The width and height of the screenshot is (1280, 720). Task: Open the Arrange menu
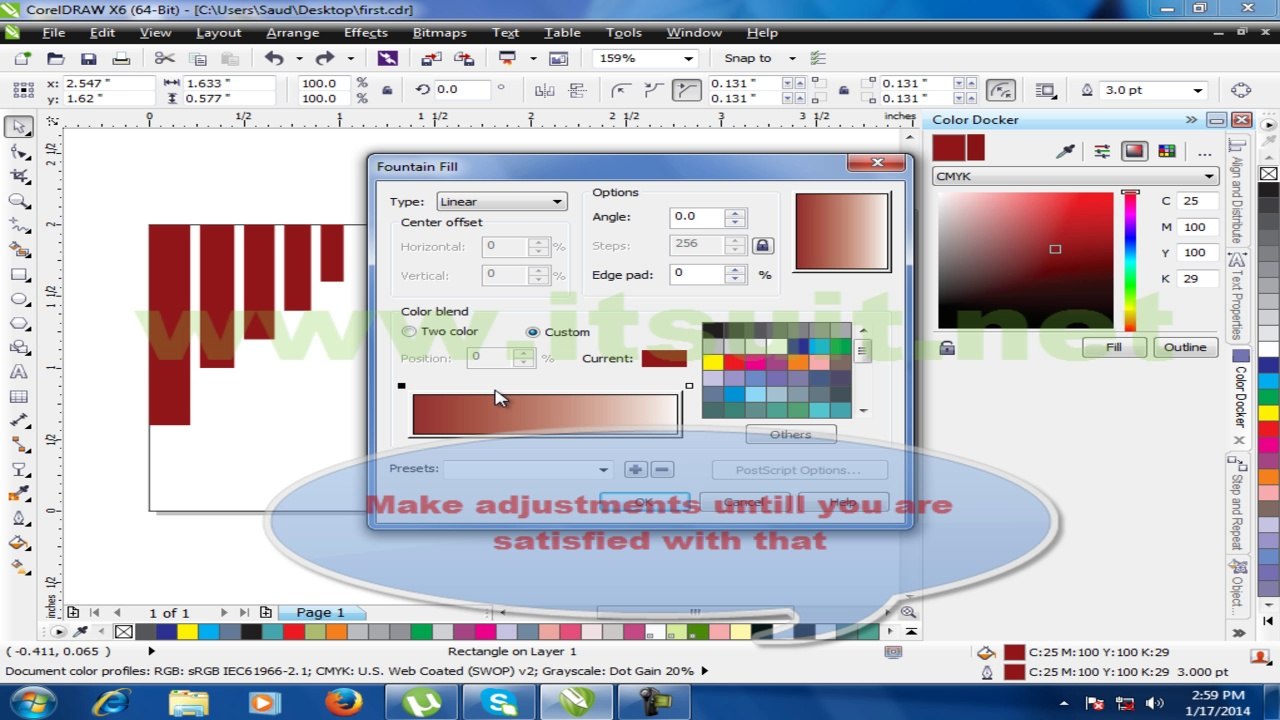pos(292,33)
